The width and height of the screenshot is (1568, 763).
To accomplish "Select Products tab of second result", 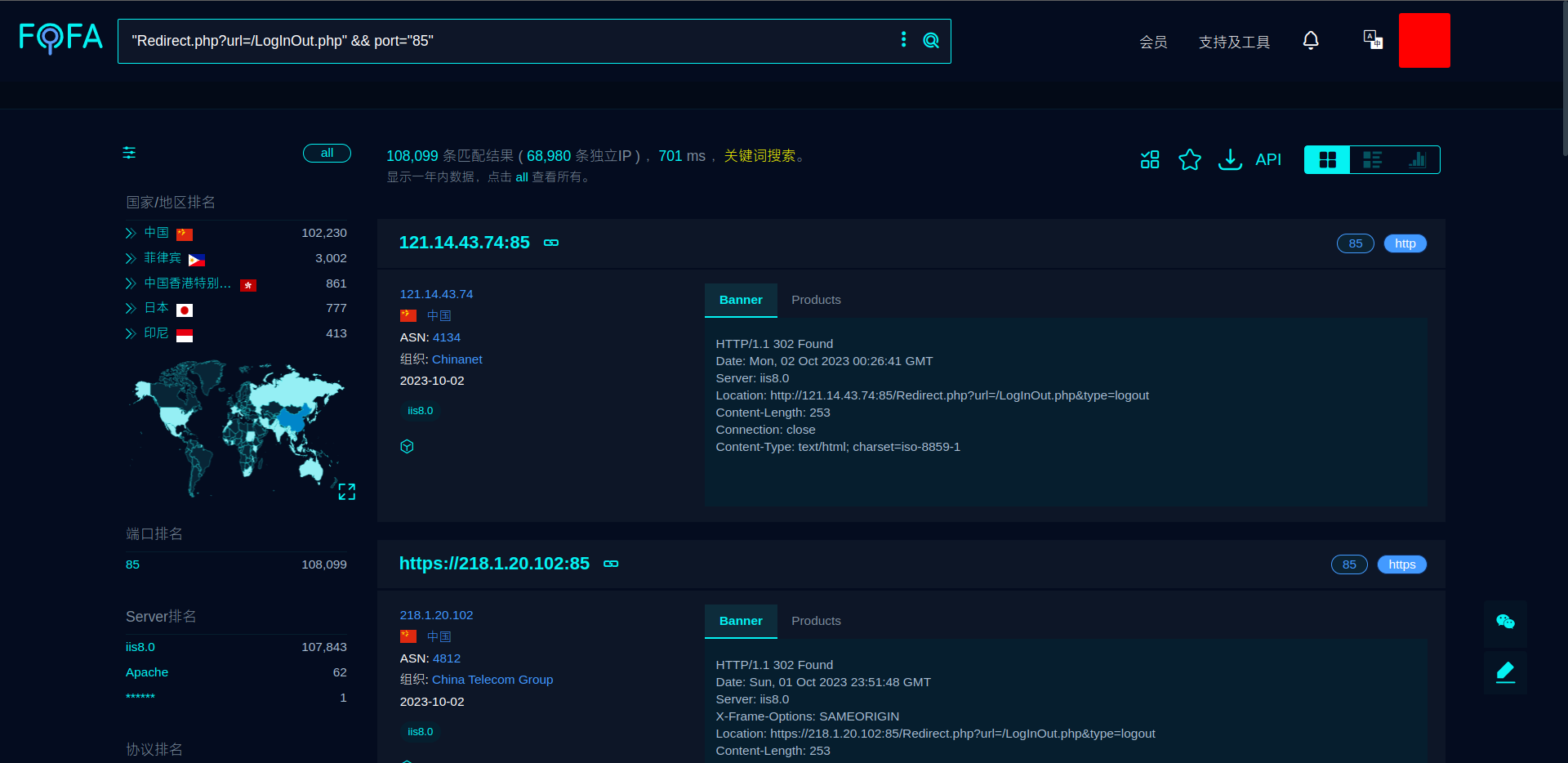I will click(816, 621).
